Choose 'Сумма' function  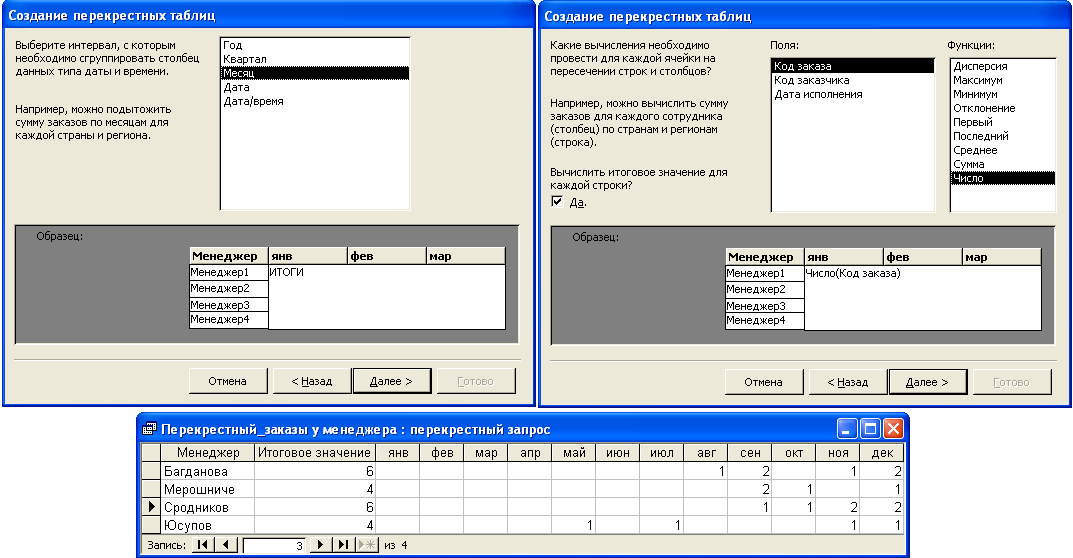[x=1003, y=164]
